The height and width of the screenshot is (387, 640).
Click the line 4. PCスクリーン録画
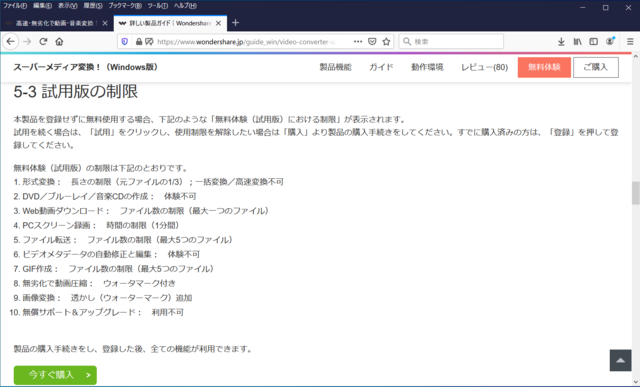click(96, 225)
